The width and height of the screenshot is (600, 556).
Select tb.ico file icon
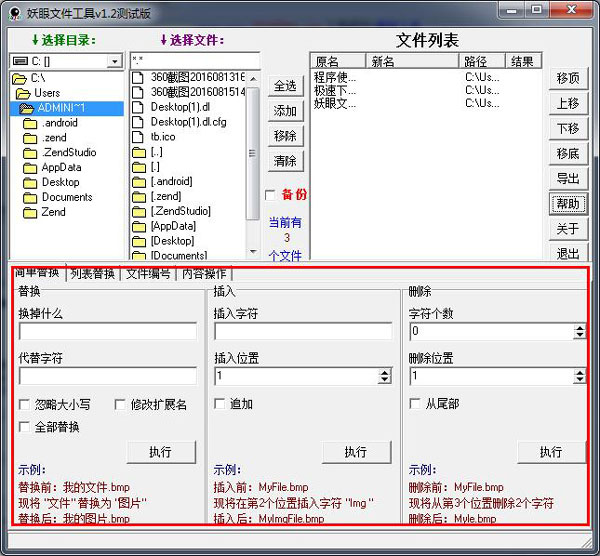[x=138, y=137]
